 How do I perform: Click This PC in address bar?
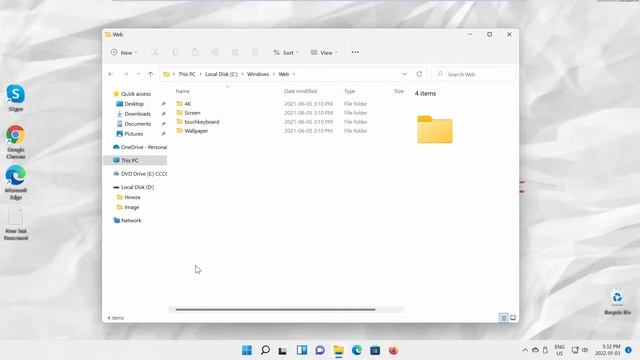[x=187, y=74]
